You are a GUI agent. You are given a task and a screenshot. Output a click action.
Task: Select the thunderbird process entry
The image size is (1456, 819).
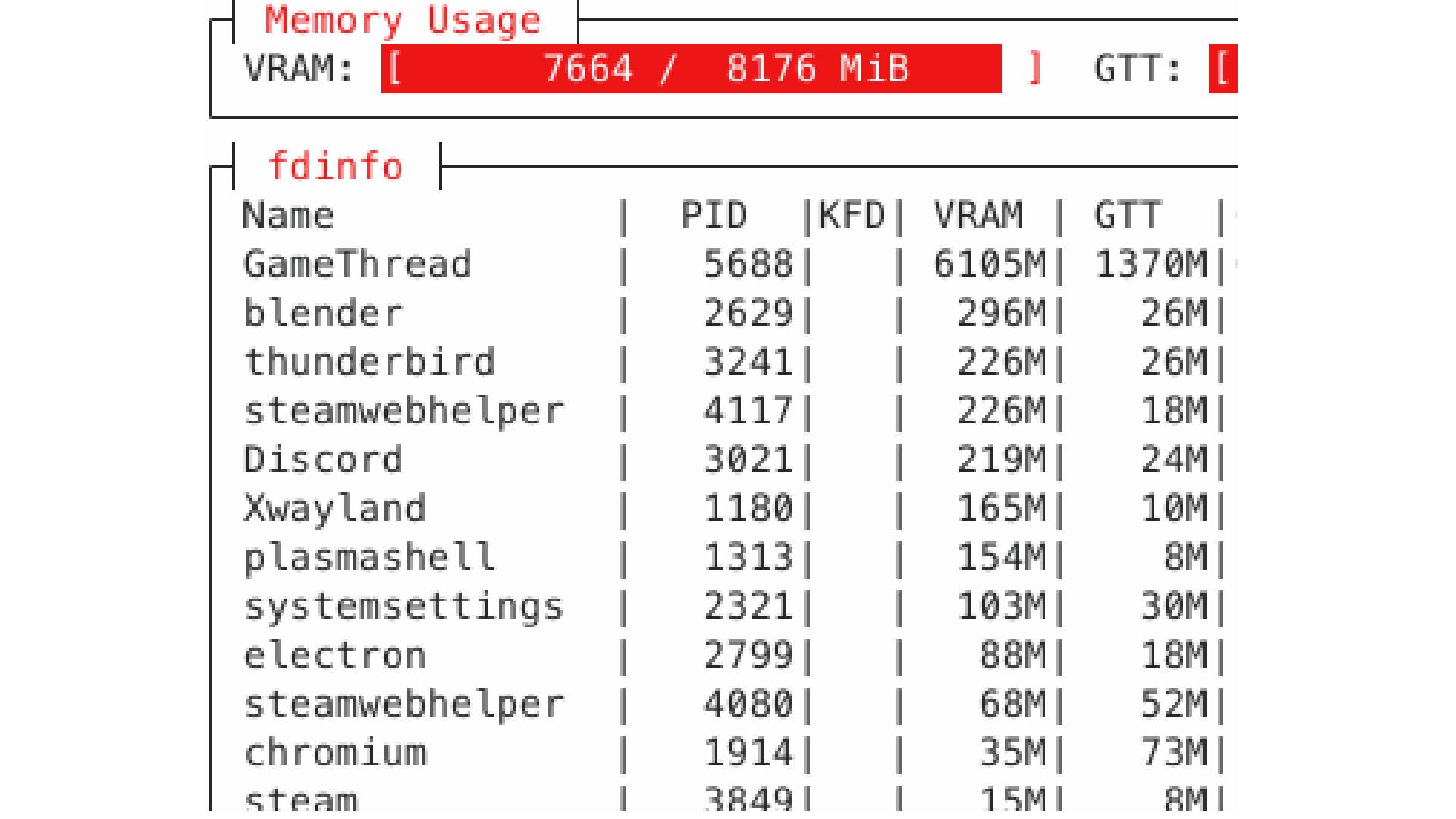click(369, 361)
